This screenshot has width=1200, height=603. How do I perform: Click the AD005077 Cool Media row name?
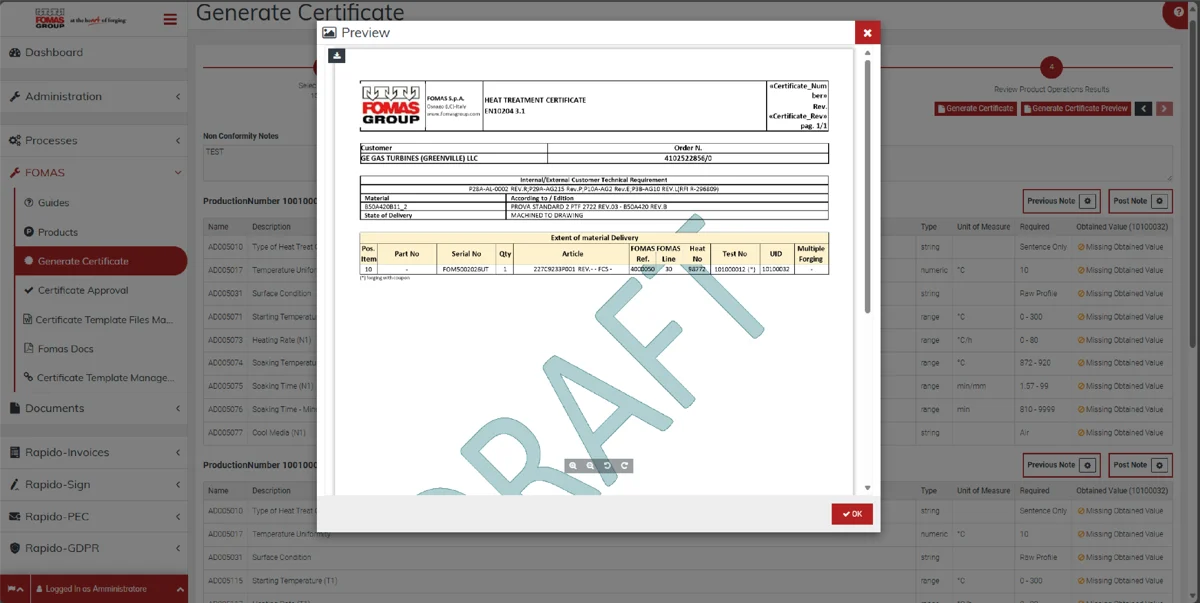(224, 433)
